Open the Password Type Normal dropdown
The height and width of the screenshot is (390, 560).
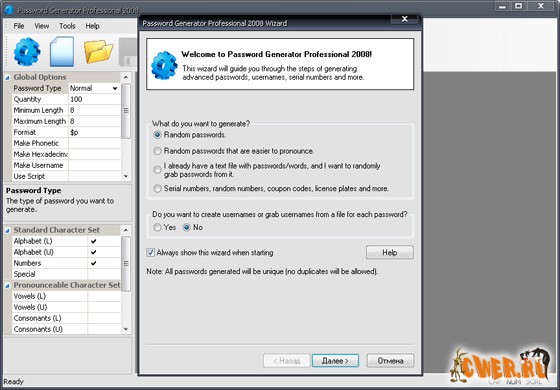point(115,88)
